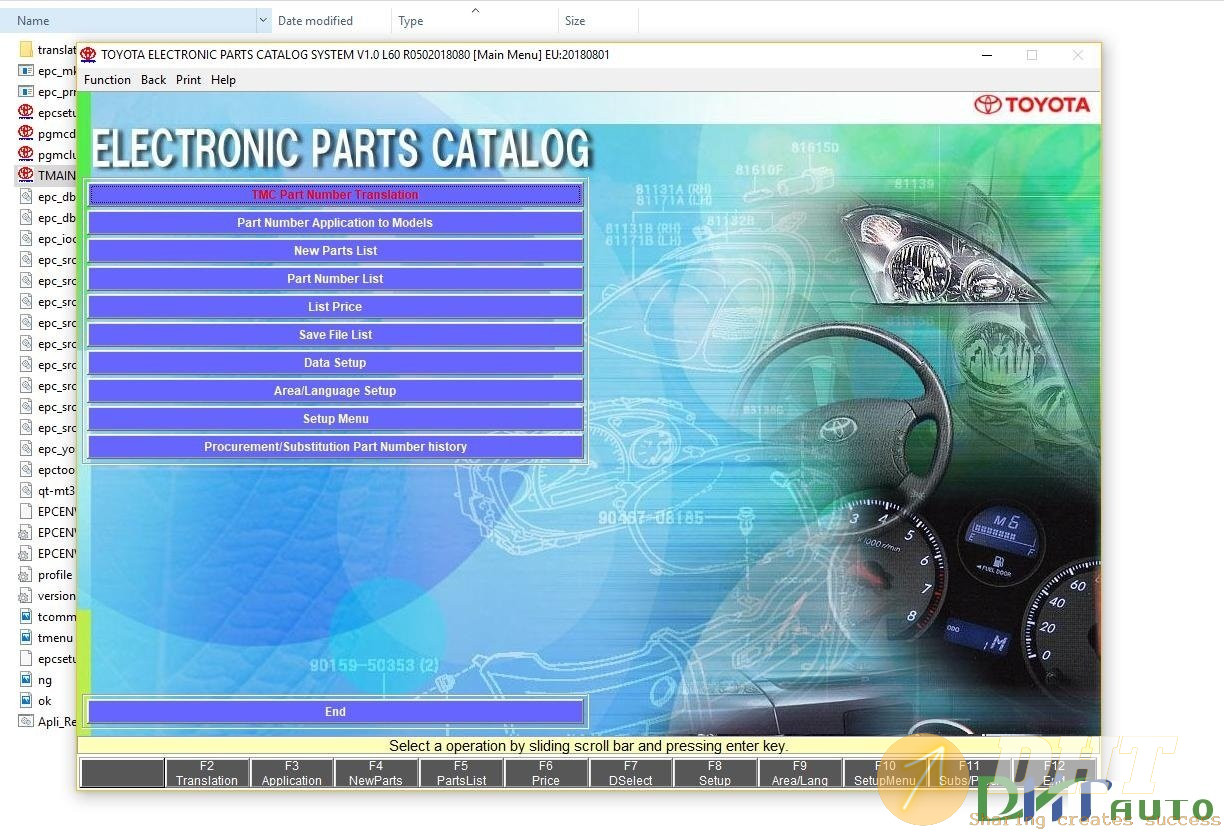Close the Toyota EPC window
This screenshot has width=1224, height=832.
point(1077,55)
